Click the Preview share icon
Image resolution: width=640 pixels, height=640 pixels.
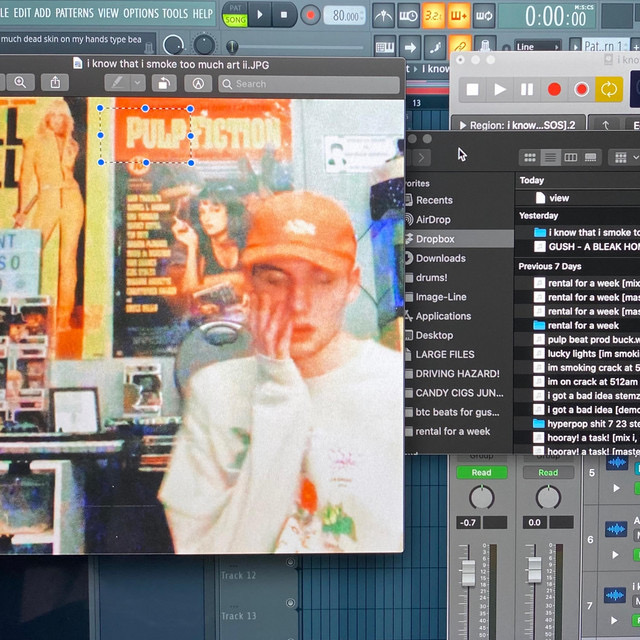(55, 83)
